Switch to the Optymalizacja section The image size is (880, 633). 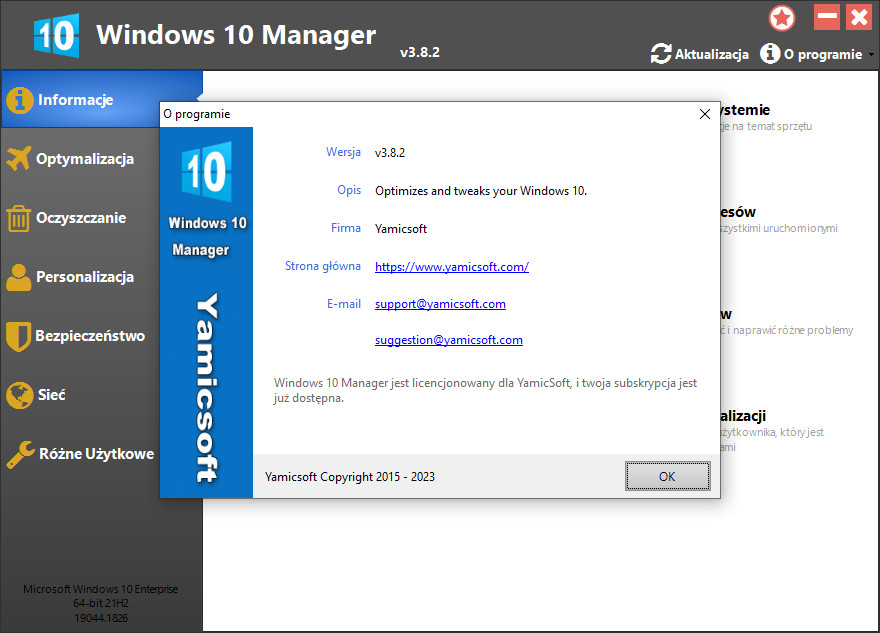85,159
